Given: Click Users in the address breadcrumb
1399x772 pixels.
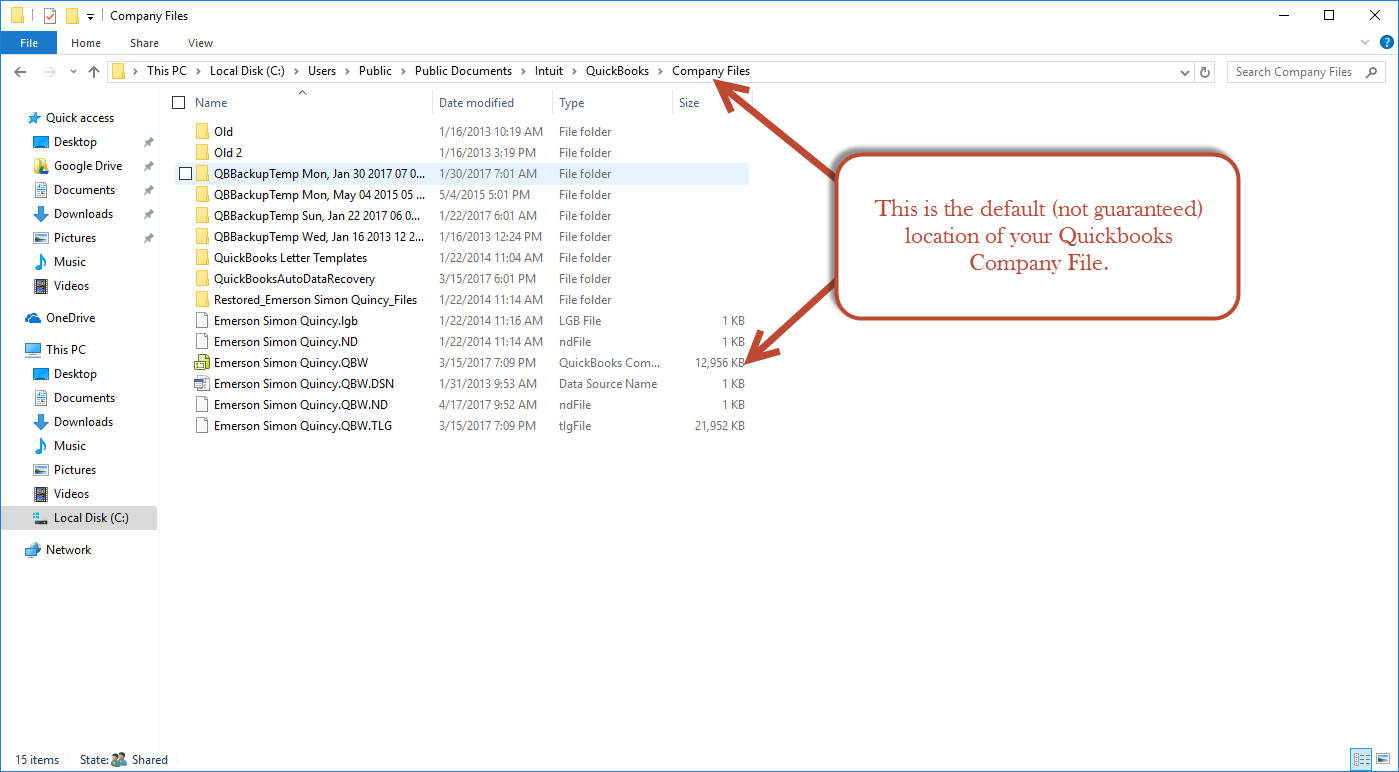Looking at the screenshot, I should pos(322,71).
